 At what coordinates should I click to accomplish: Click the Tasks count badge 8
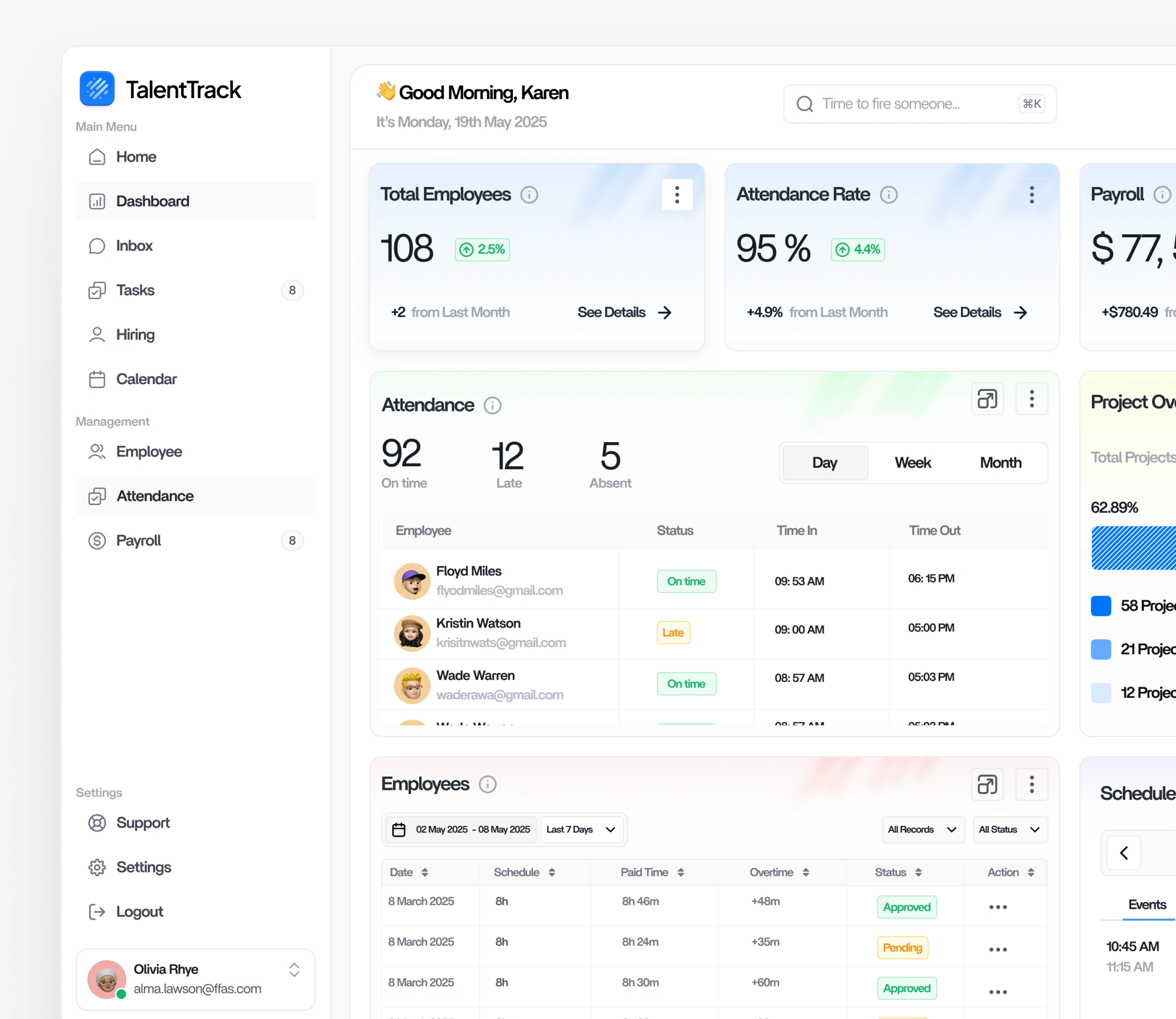point(292,290)
